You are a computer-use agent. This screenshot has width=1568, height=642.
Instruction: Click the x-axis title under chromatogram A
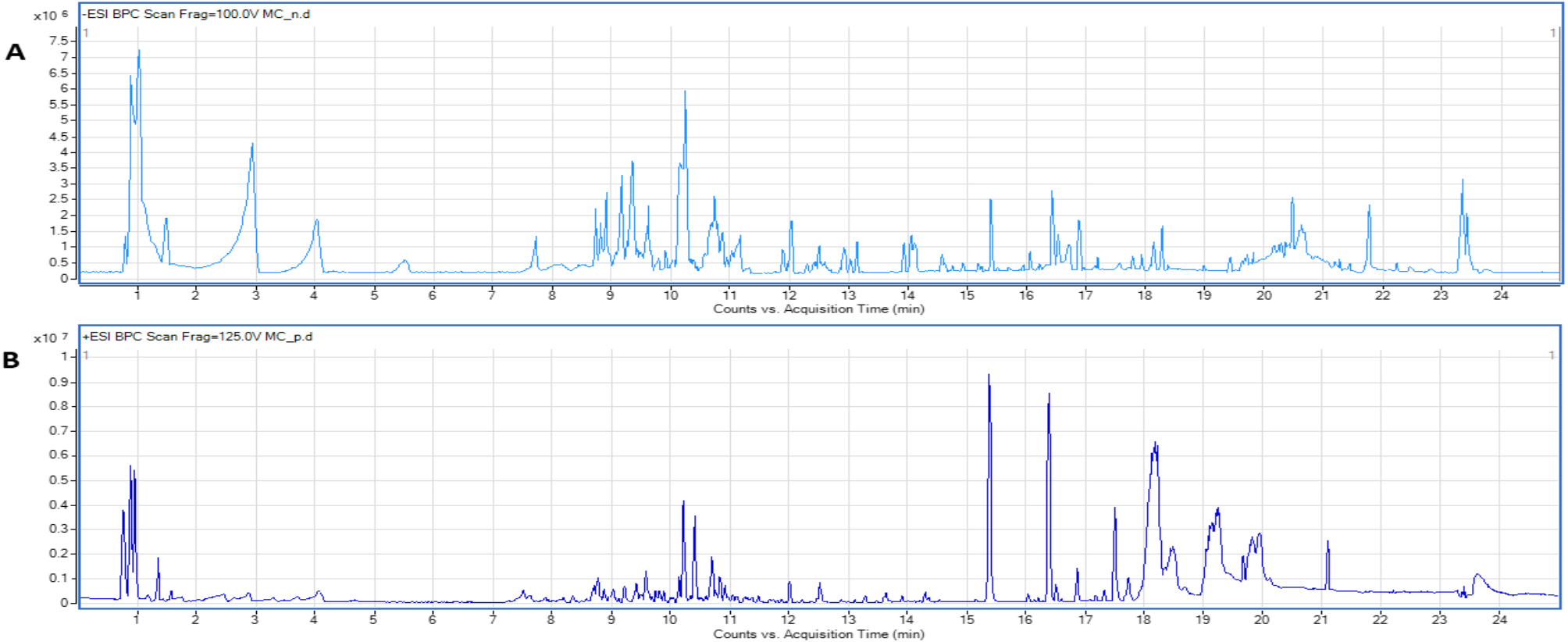point(818,309)
